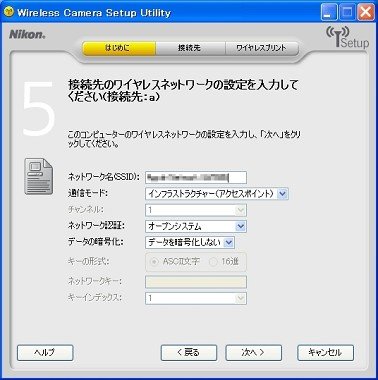
Task: Click the ネットワーク名(SSID) input field
Action: point(196,177)
